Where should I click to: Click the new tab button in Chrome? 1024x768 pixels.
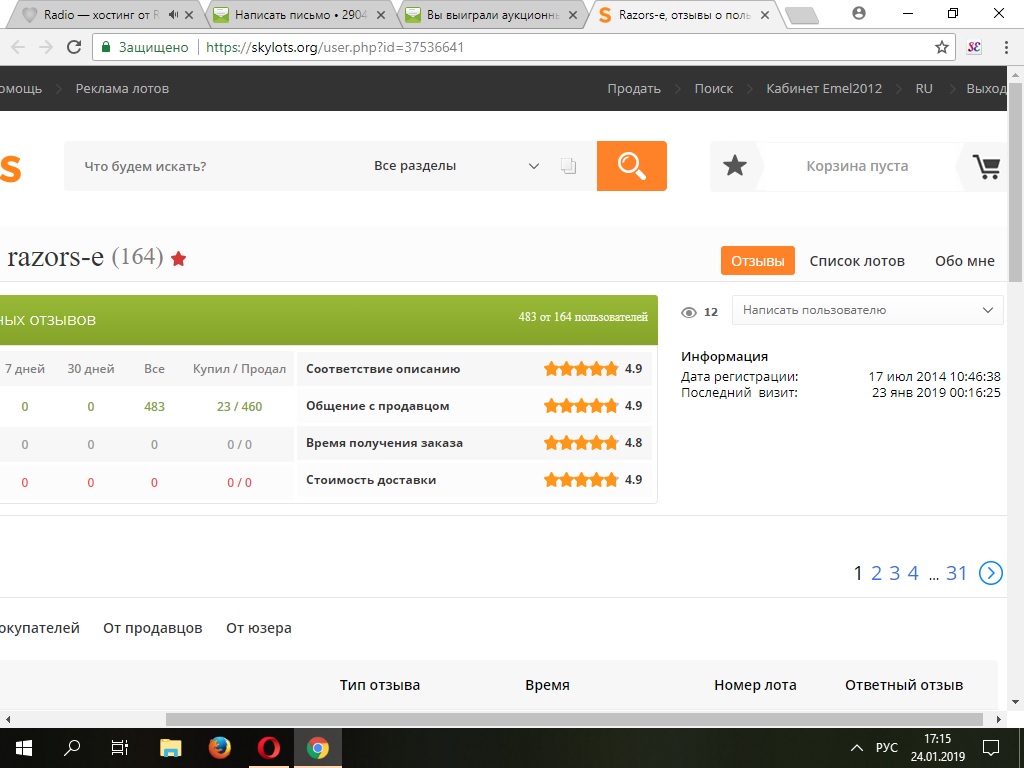pos(801,16)
